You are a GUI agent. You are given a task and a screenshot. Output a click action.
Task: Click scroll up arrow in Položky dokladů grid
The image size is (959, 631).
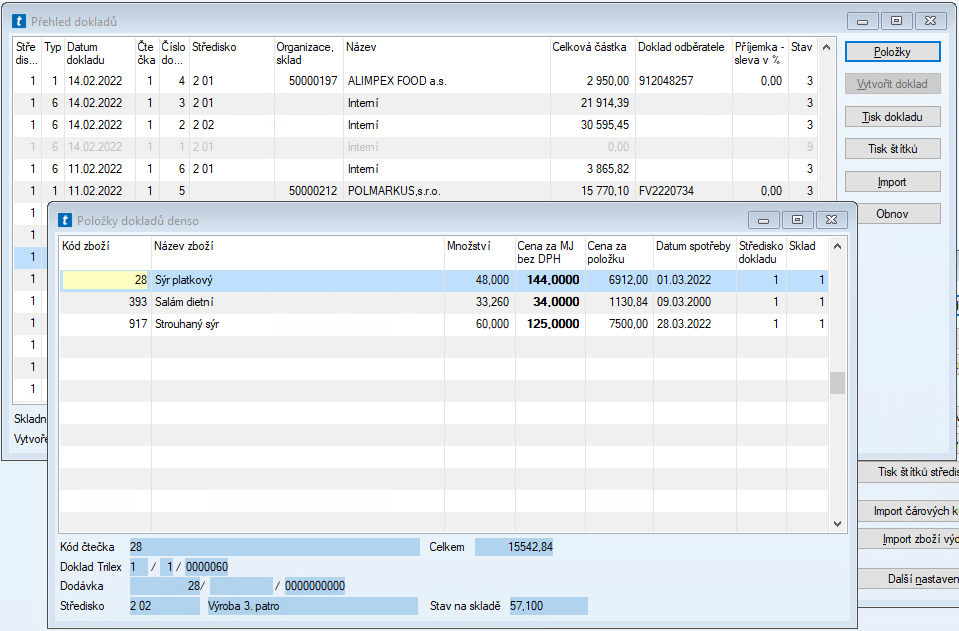tap(837, 246)
